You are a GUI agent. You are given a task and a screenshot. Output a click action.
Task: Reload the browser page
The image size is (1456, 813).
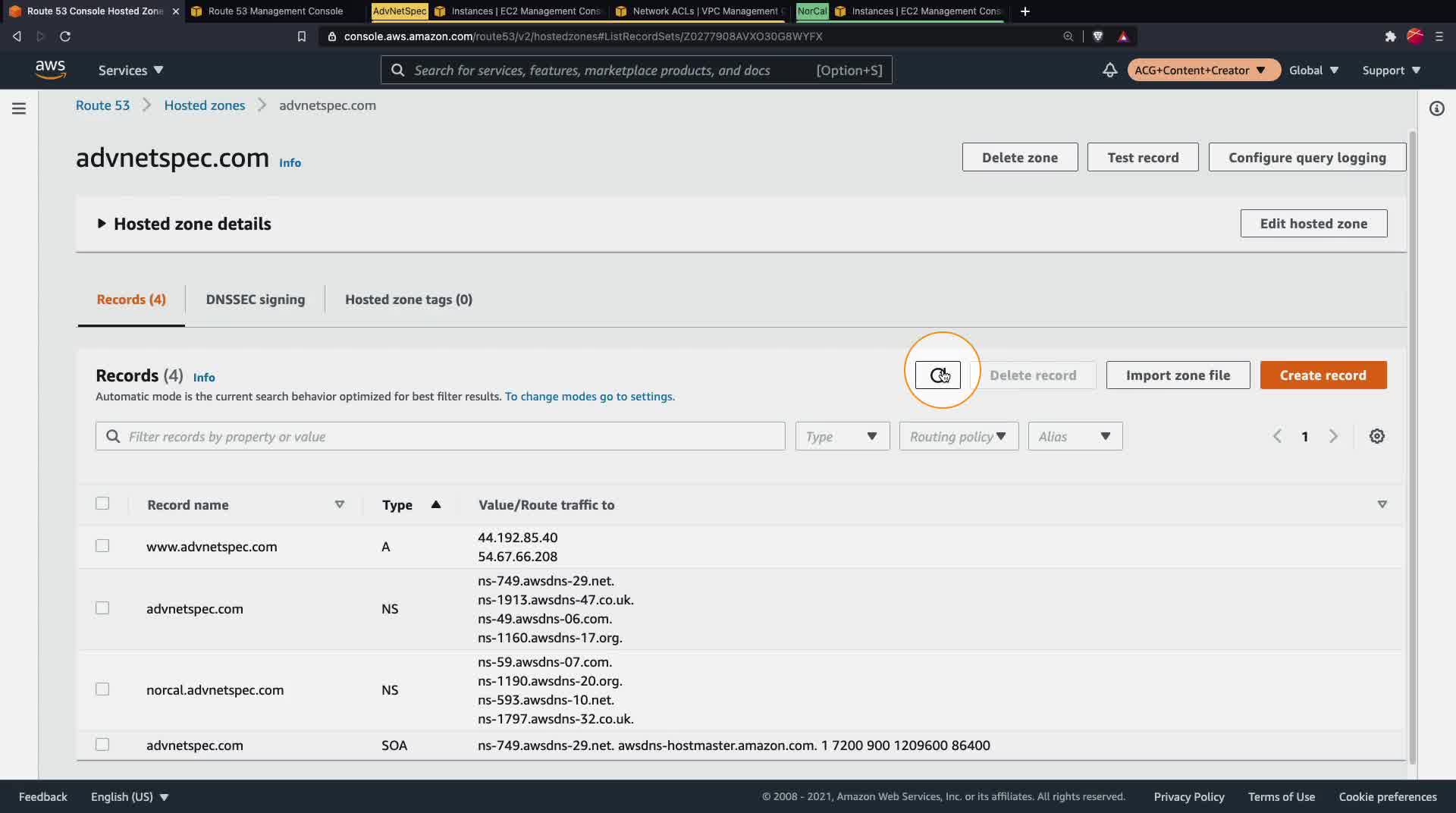tap(65, 36)
